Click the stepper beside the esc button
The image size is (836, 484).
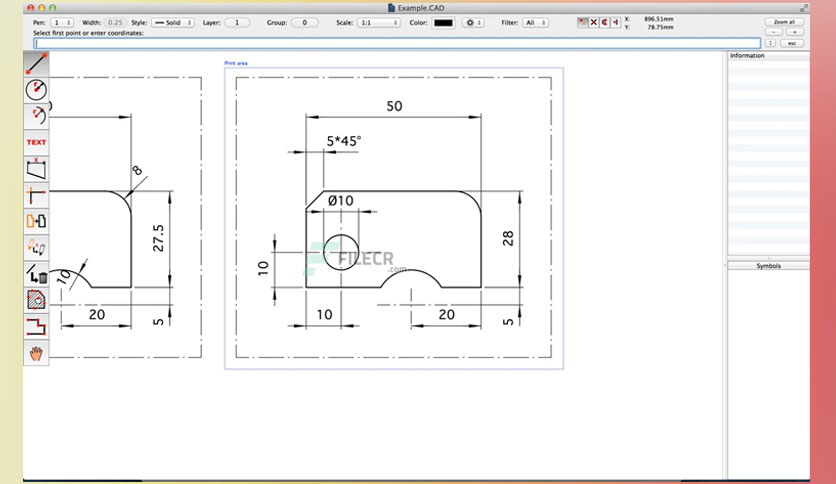(x=770, y=43)
